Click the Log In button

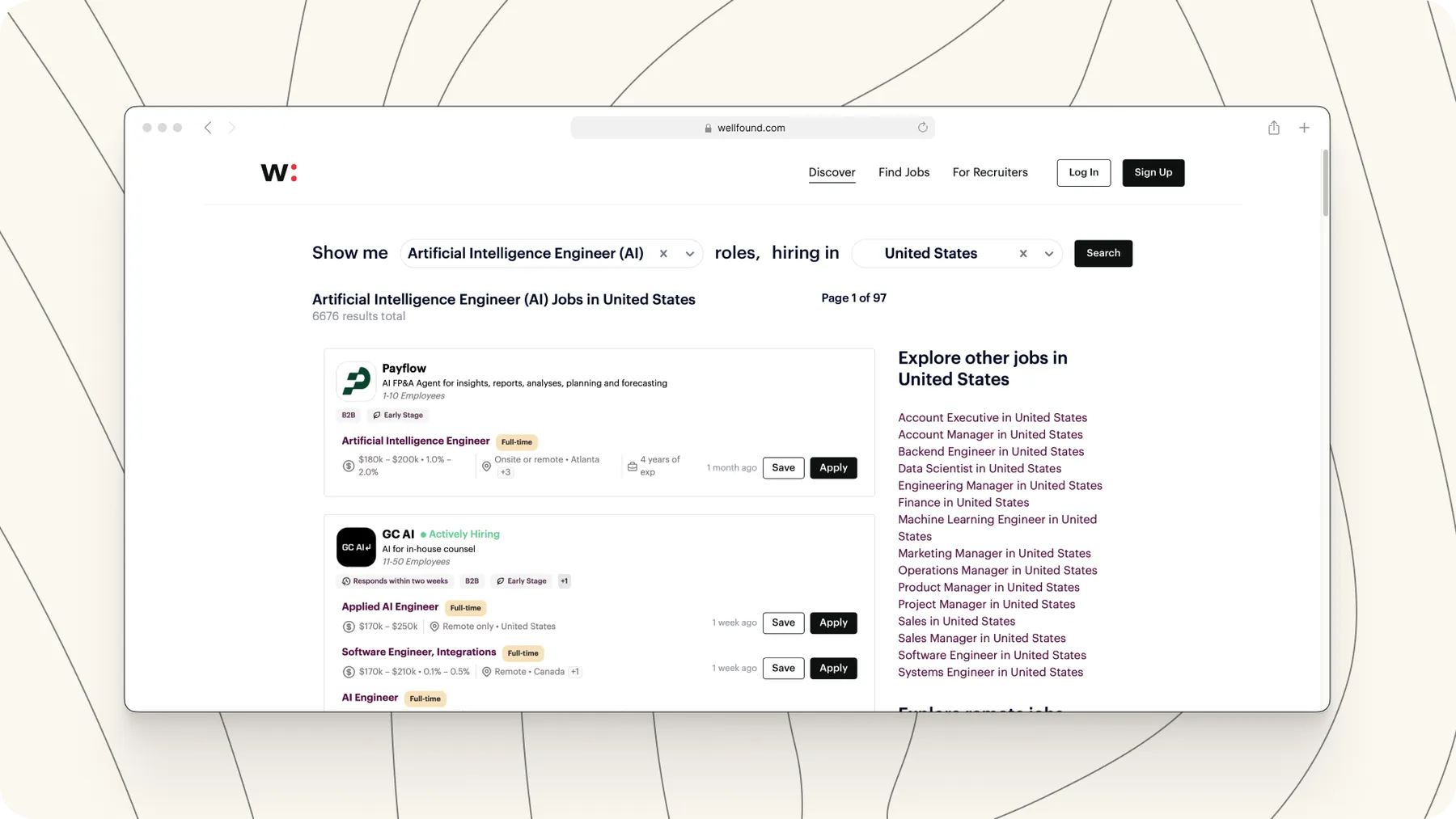point(1083,172)
